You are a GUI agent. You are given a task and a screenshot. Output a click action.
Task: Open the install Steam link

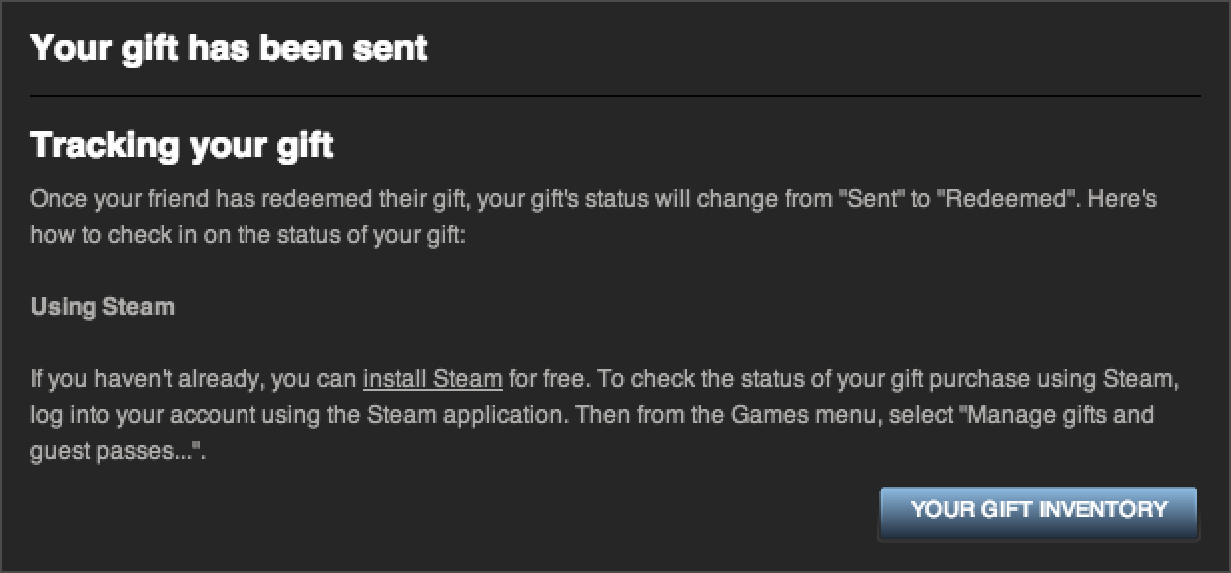coord(432,379)
